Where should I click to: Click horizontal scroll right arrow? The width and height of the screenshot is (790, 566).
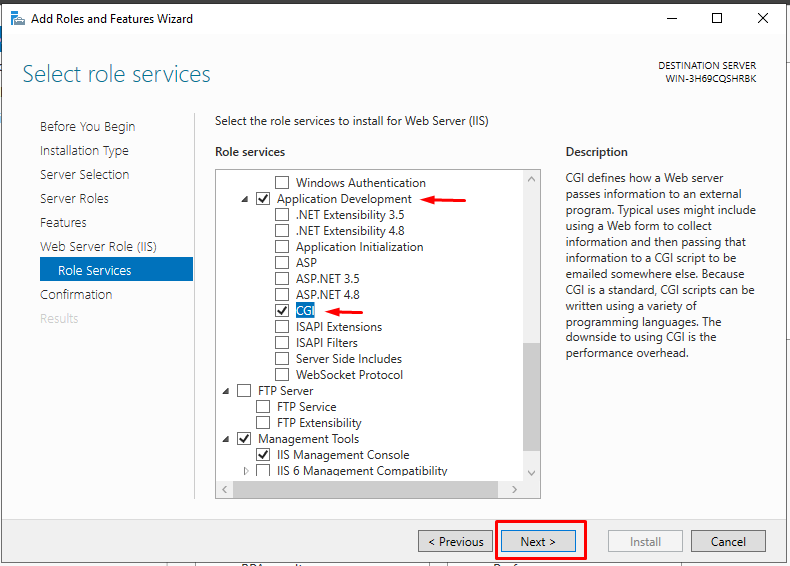(514, 489)
